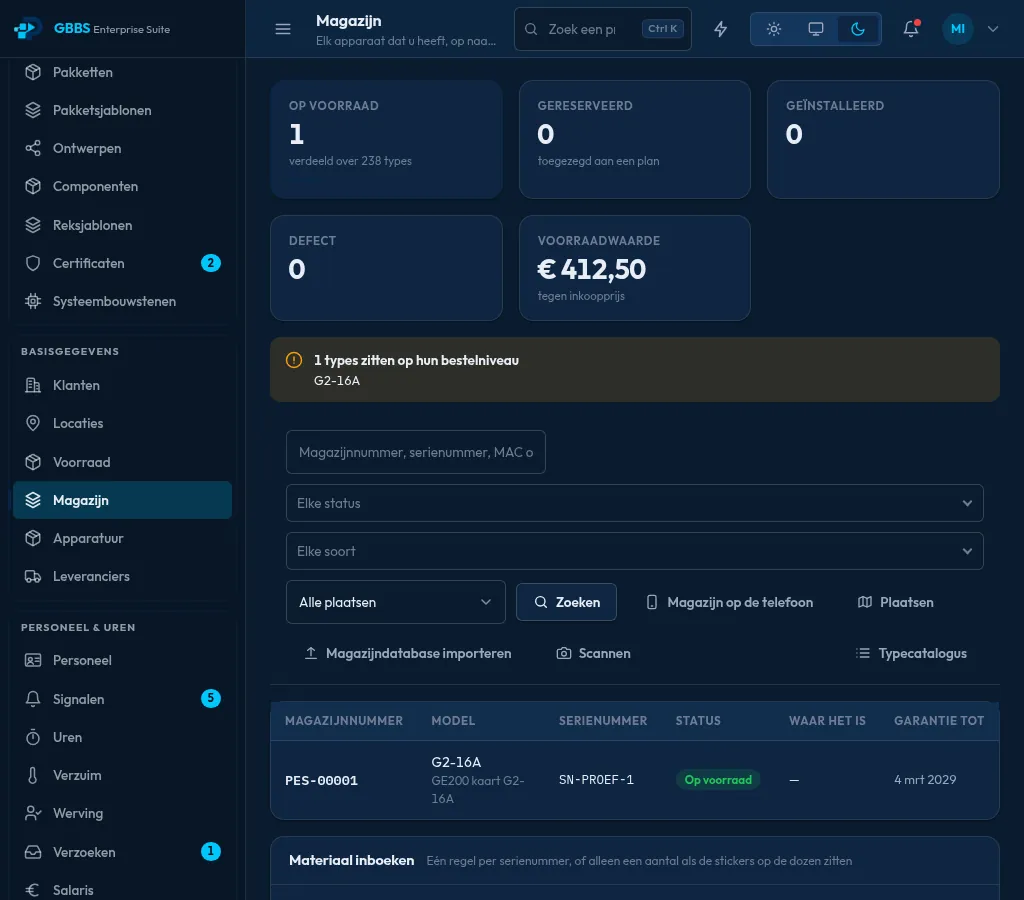Click the € 412,50 stock value
Viewport: 1024px width, 900px height.
(592, 269)
